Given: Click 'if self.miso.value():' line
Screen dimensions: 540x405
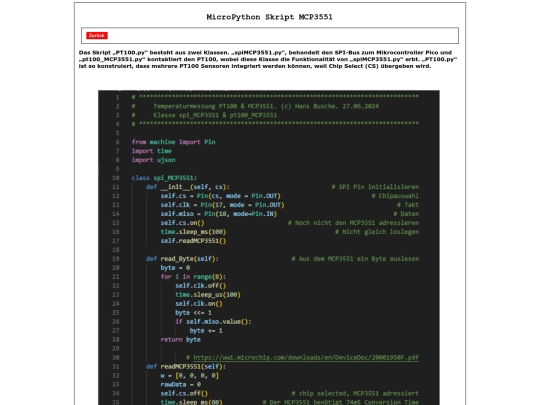Looking at the screenshot, I should (213, 321).
